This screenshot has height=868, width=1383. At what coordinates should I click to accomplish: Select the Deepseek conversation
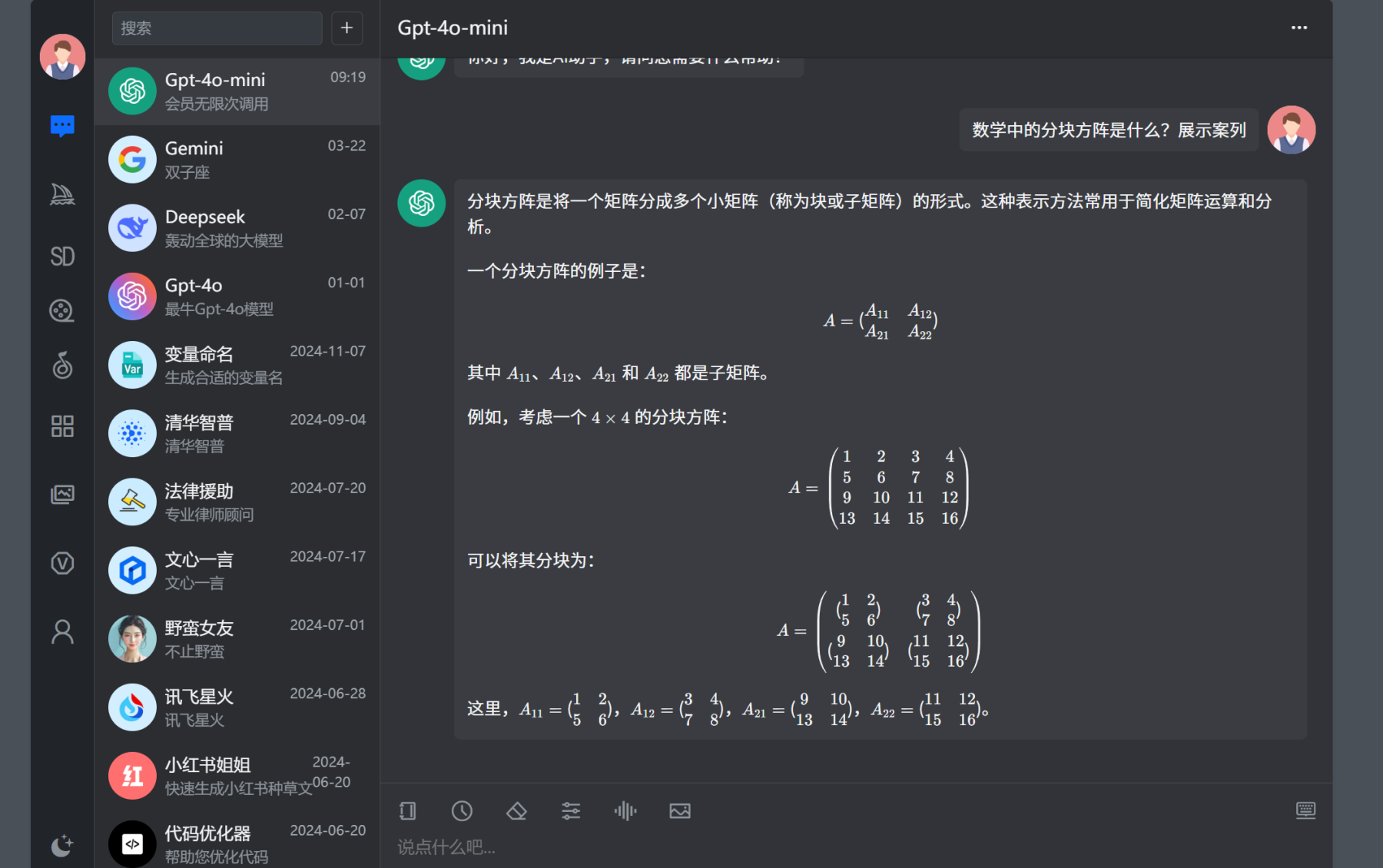tap(237, 227)
